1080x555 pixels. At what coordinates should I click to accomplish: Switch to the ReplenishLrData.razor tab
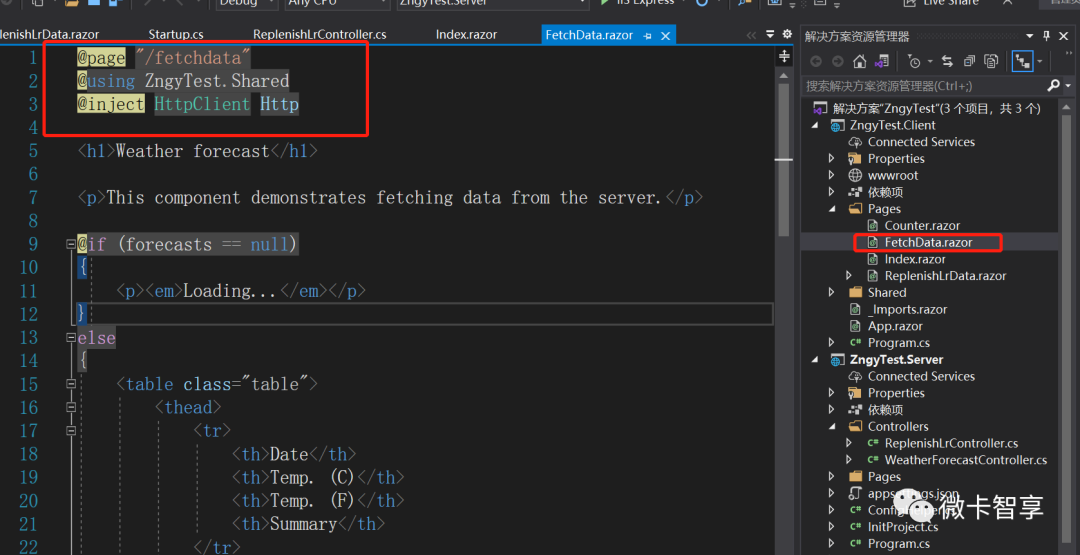[48, 34]
